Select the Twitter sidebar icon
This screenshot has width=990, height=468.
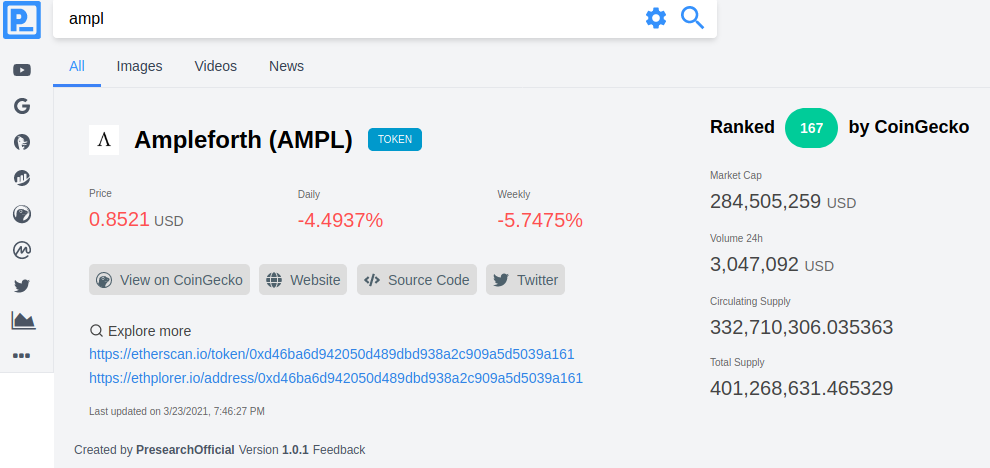(x=22, y=286)
